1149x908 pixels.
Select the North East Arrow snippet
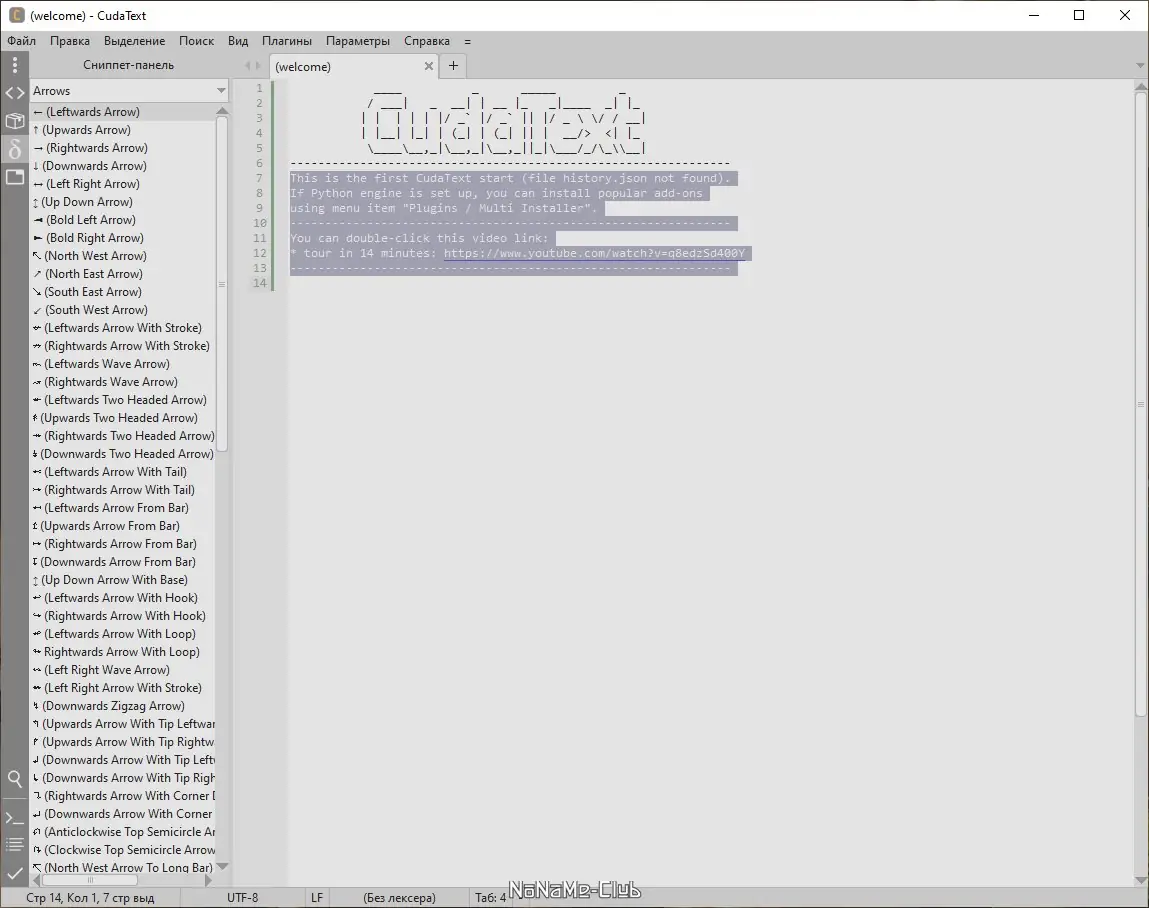[122, 273]
